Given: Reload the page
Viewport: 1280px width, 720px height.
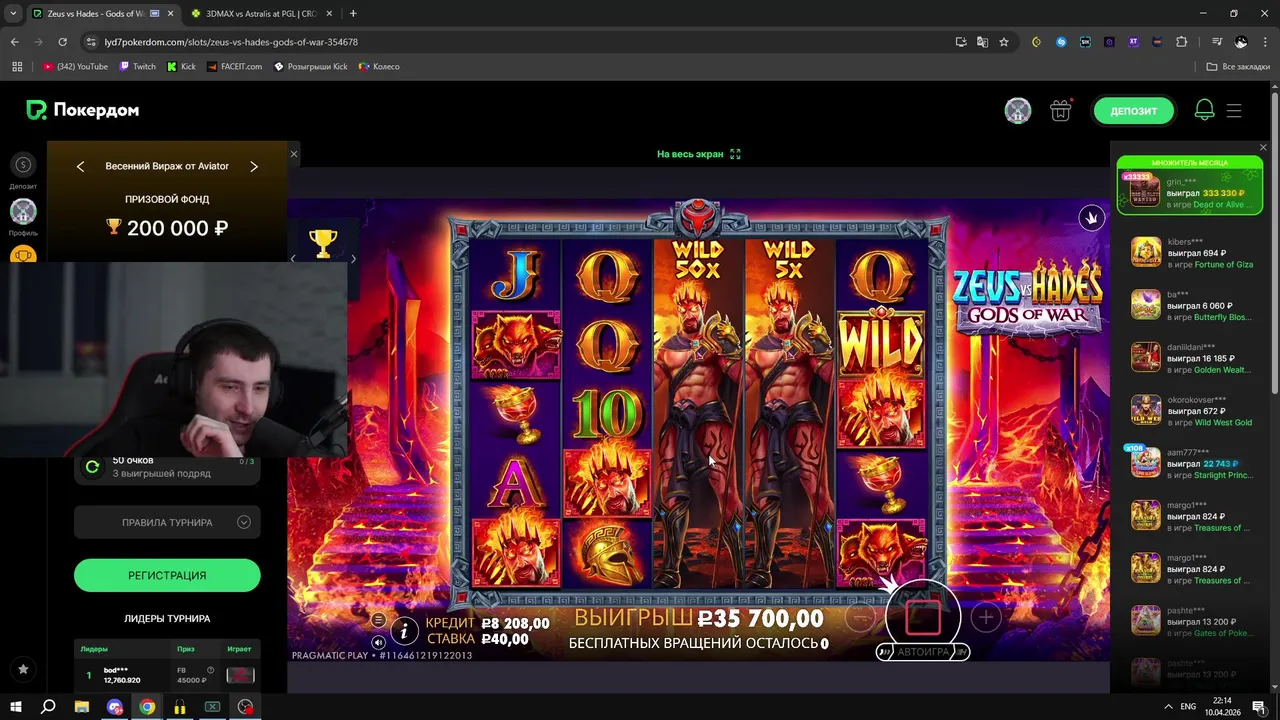Looking at the screenshot, I should (62, 42).
